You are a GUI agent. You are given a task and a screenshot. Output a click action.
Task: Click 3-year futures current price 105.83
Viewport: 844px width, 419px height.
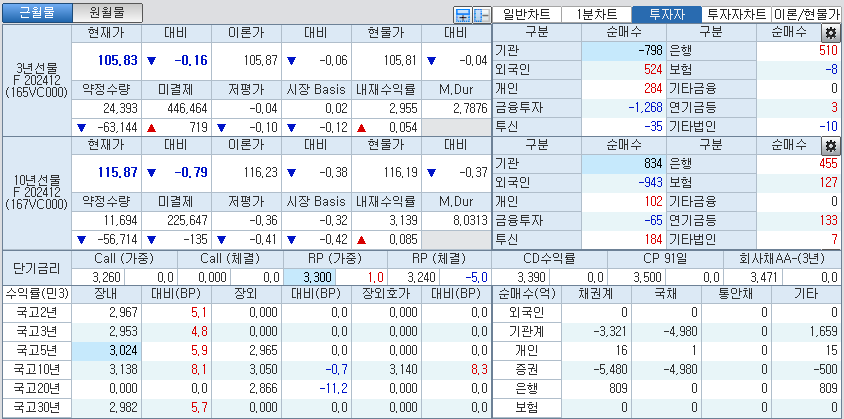click(x=107, y=60)
